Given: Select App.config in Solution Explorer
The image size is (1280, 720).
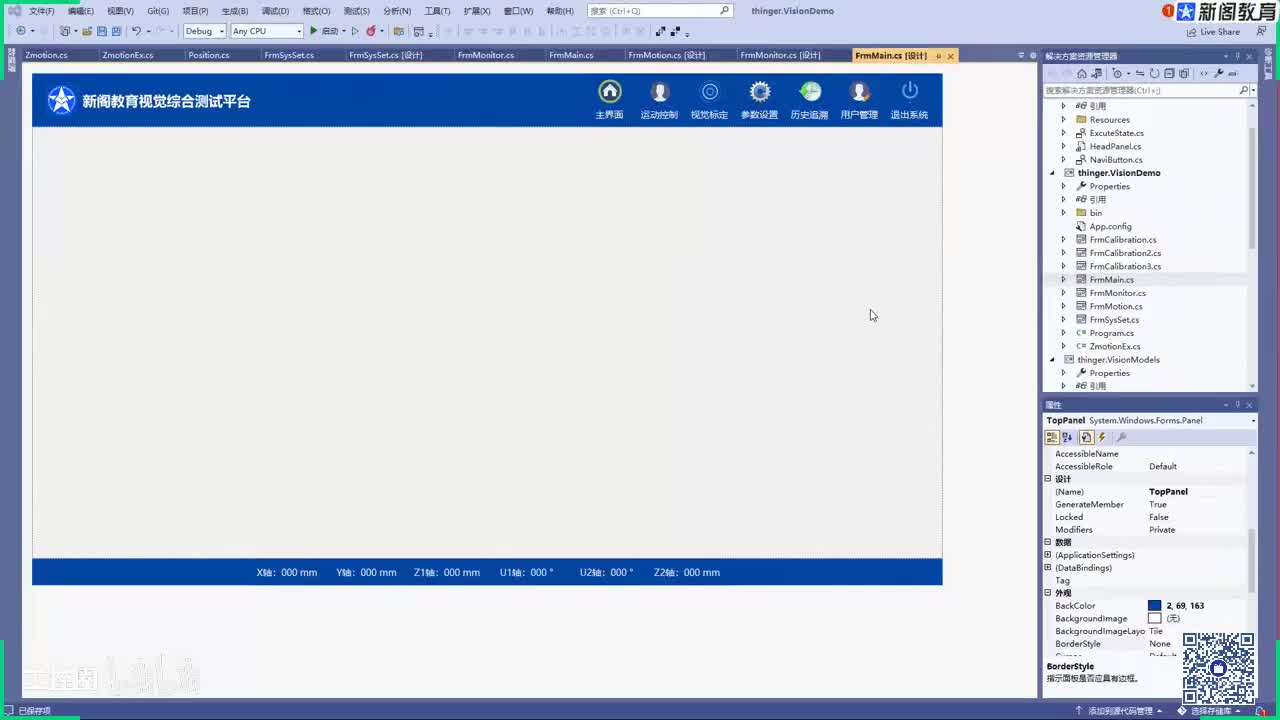Looking at the screenshot, I should click(1110, 227).
